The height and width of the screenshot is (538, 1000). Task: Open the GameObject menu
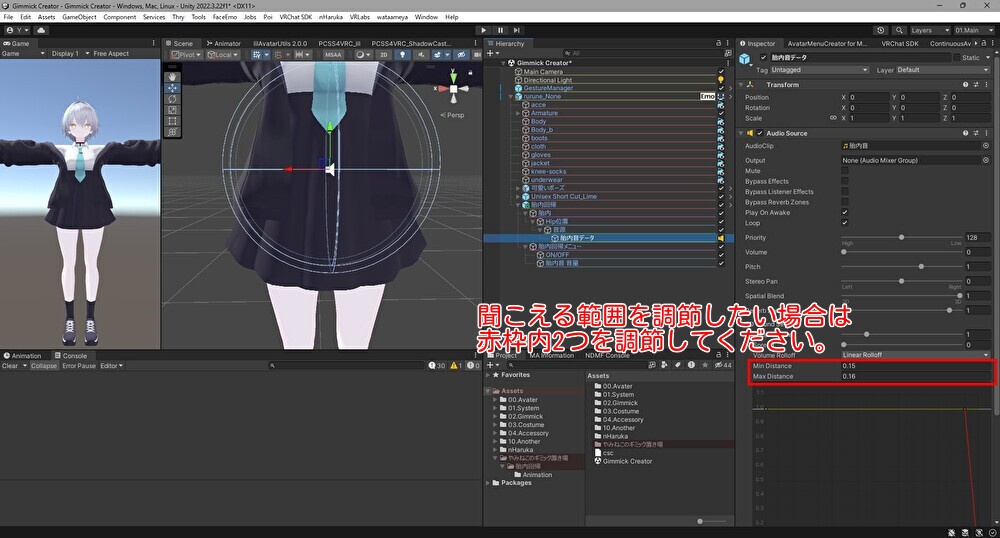(80, 17)
